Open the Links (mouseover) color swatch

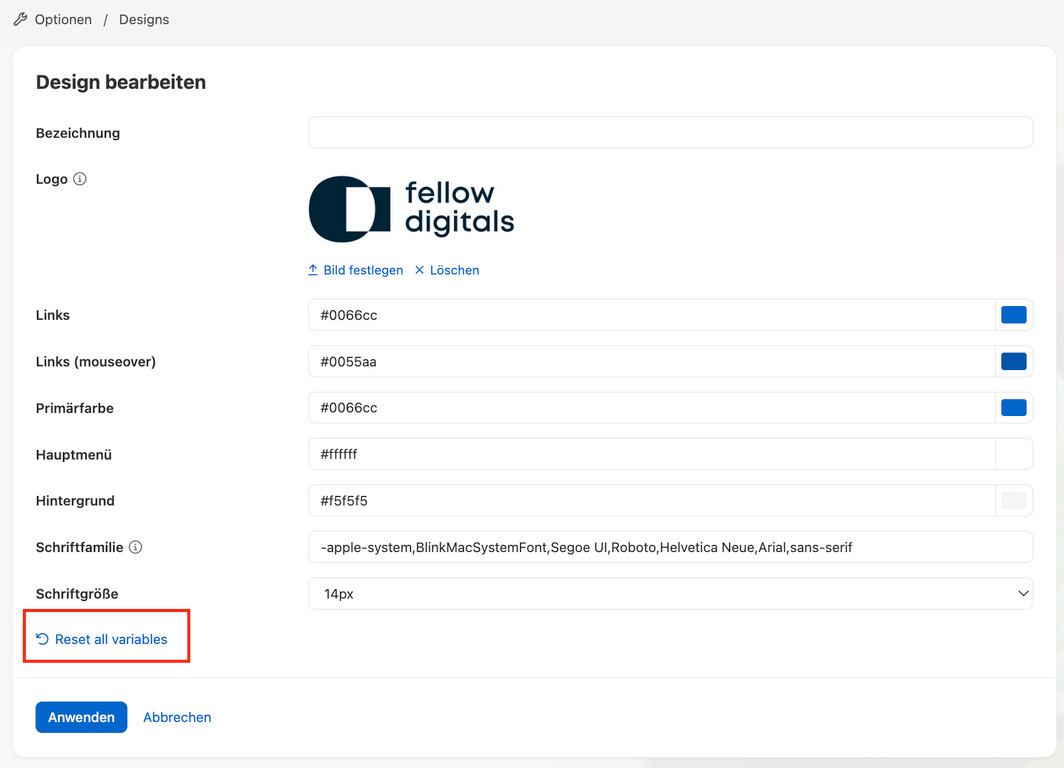click(x=1014, y=361)
